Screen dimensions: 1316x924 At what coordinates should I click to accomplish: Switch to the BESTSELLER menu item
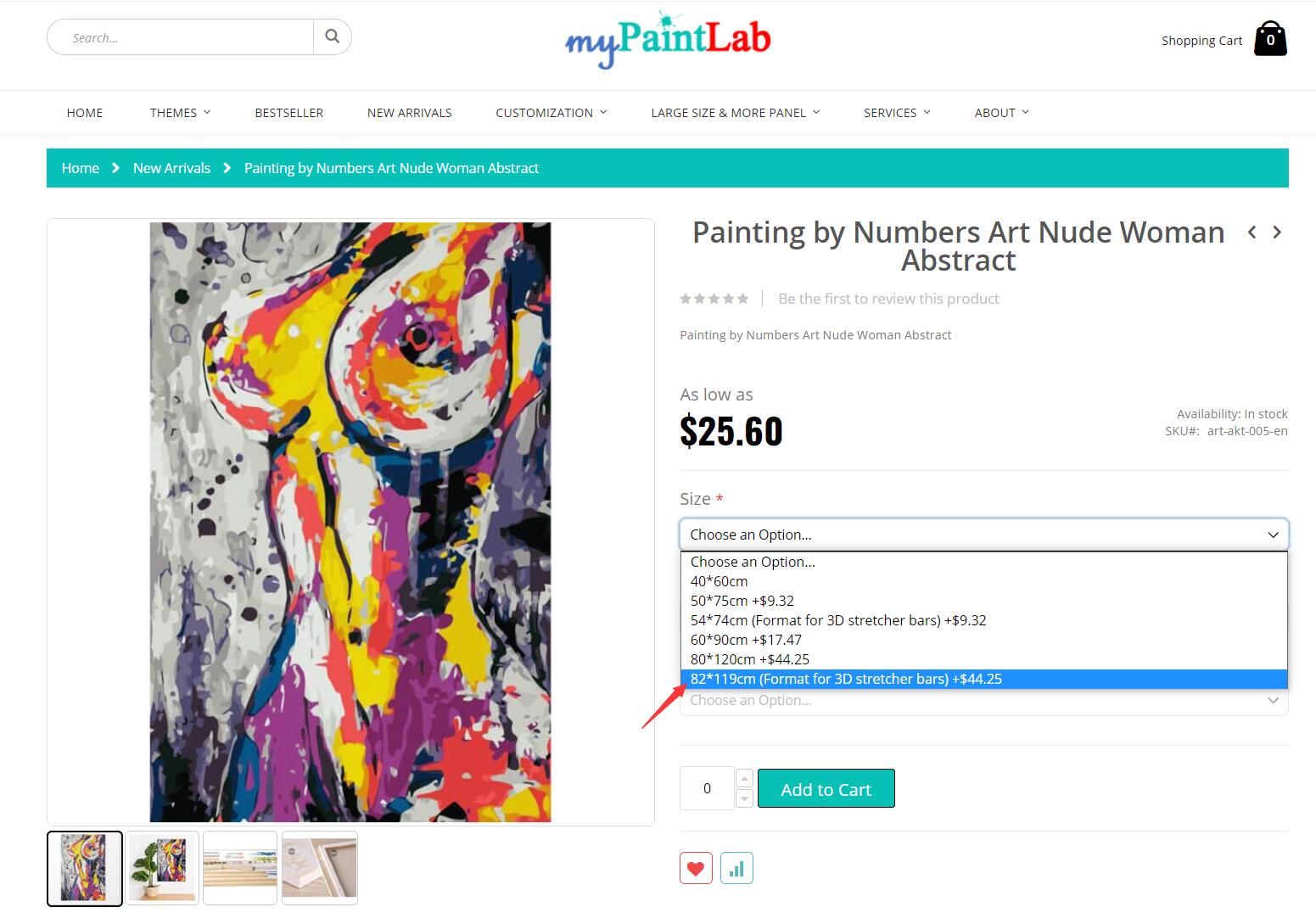(x=288, y=112)
